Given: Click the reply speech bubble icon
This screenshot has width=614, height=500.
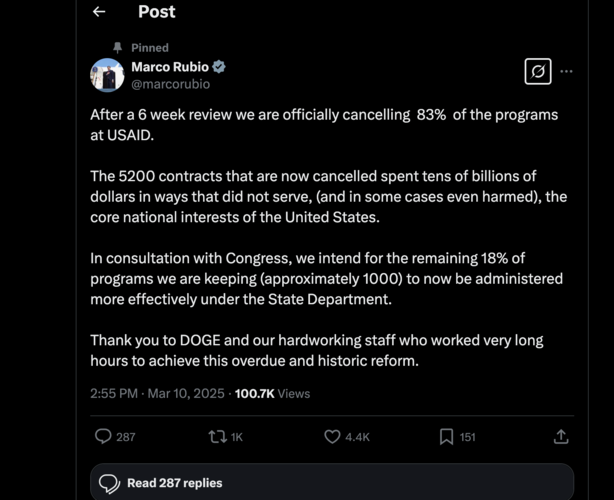Looking at the screenshot, I should click(x=103, y=436).
